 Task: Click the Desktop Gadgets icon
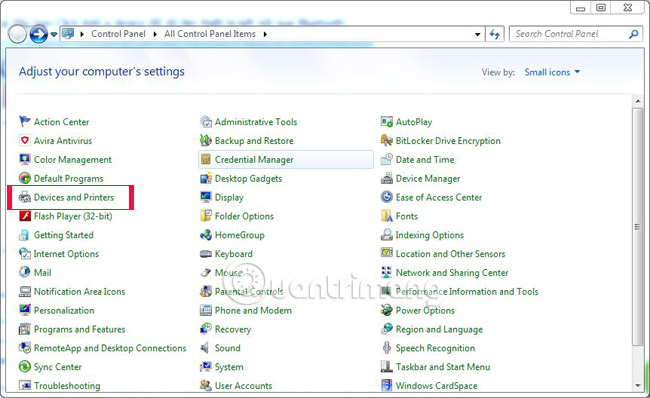206,178
